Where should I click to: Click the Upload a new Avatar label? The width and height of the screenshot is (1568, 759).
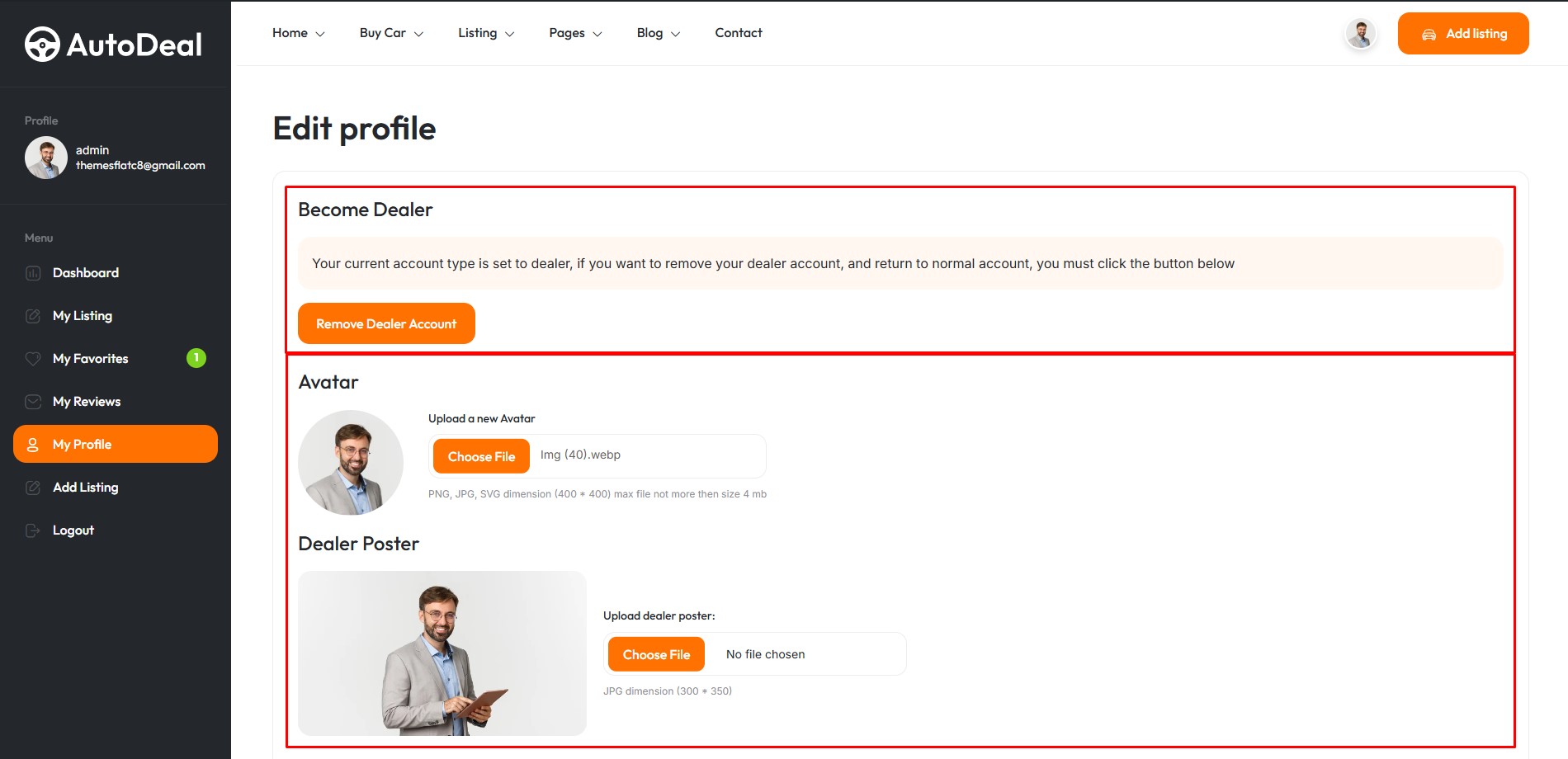pyautogui.click(x=481, y=419)
